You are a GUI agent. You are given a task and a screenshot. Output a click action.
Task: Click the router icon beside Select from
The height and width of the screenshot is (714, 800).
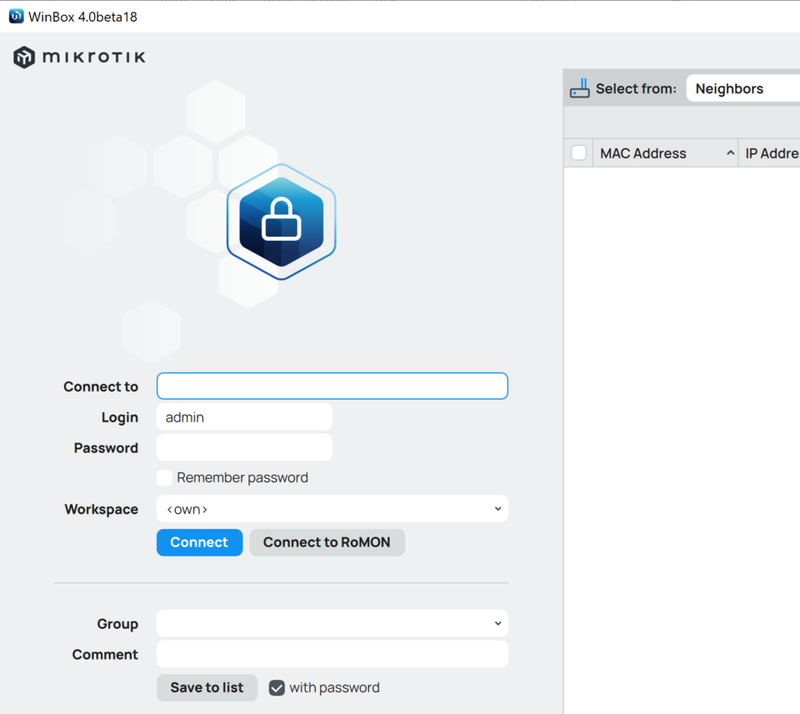click(x=580, y=88)
